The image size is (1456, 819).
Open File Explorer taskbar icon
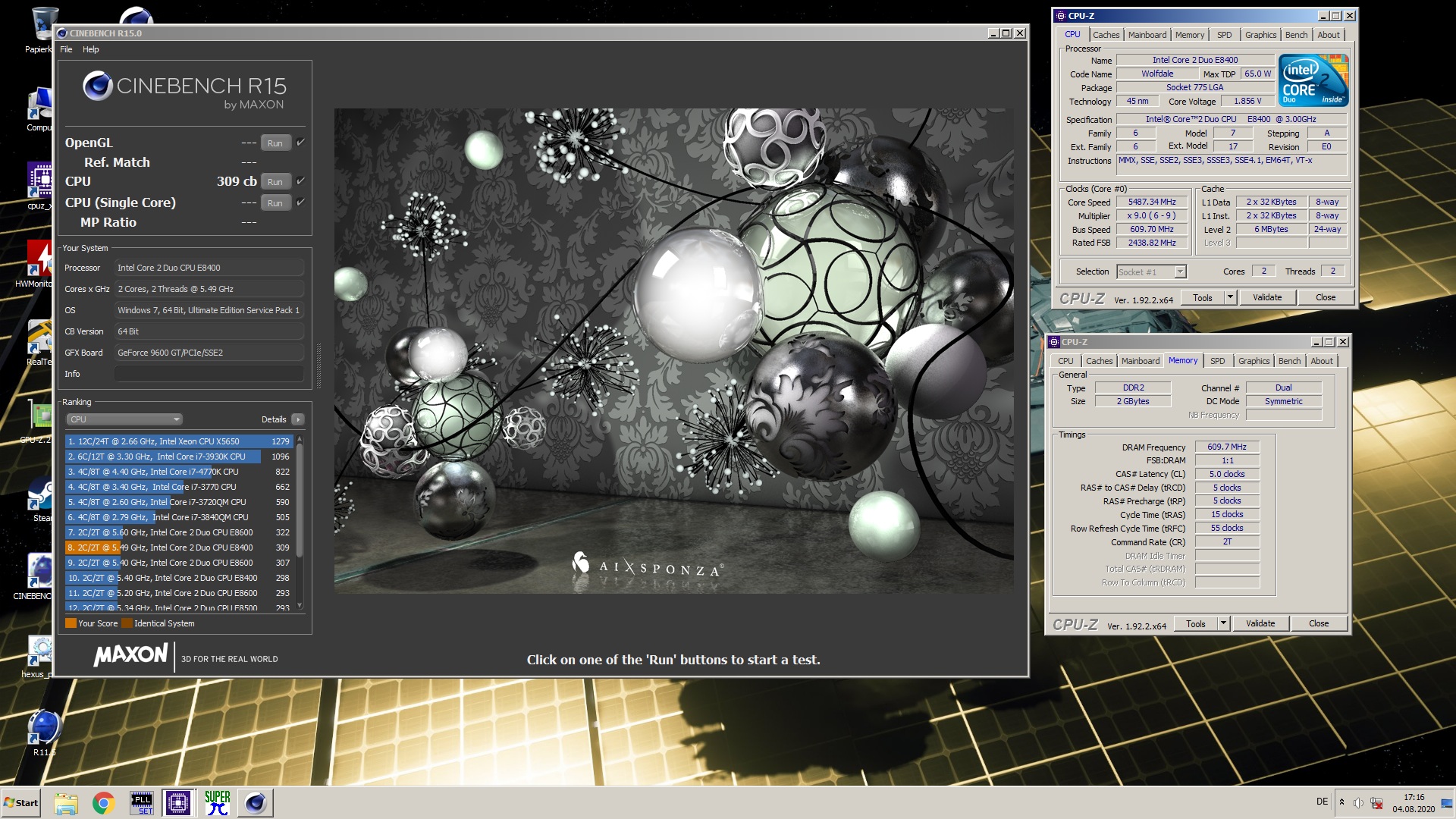point(66,803)
